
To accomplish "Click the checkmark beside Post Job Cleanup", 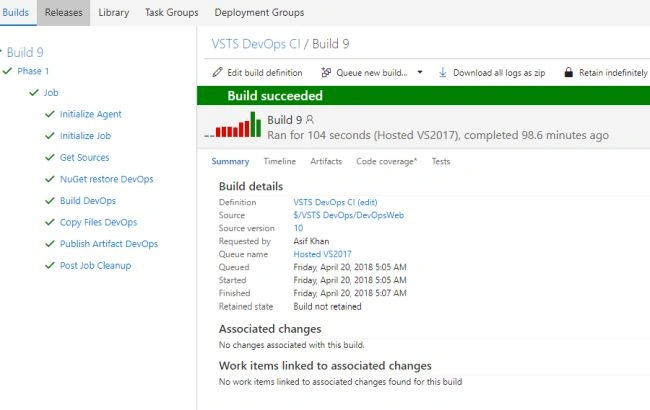I will coord(50,265).
